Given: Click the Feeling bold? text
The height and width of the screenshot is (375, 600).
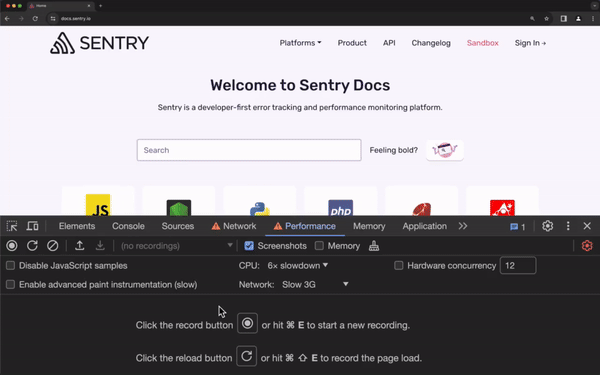Looking at the screenshot, I should coord(393,150).
